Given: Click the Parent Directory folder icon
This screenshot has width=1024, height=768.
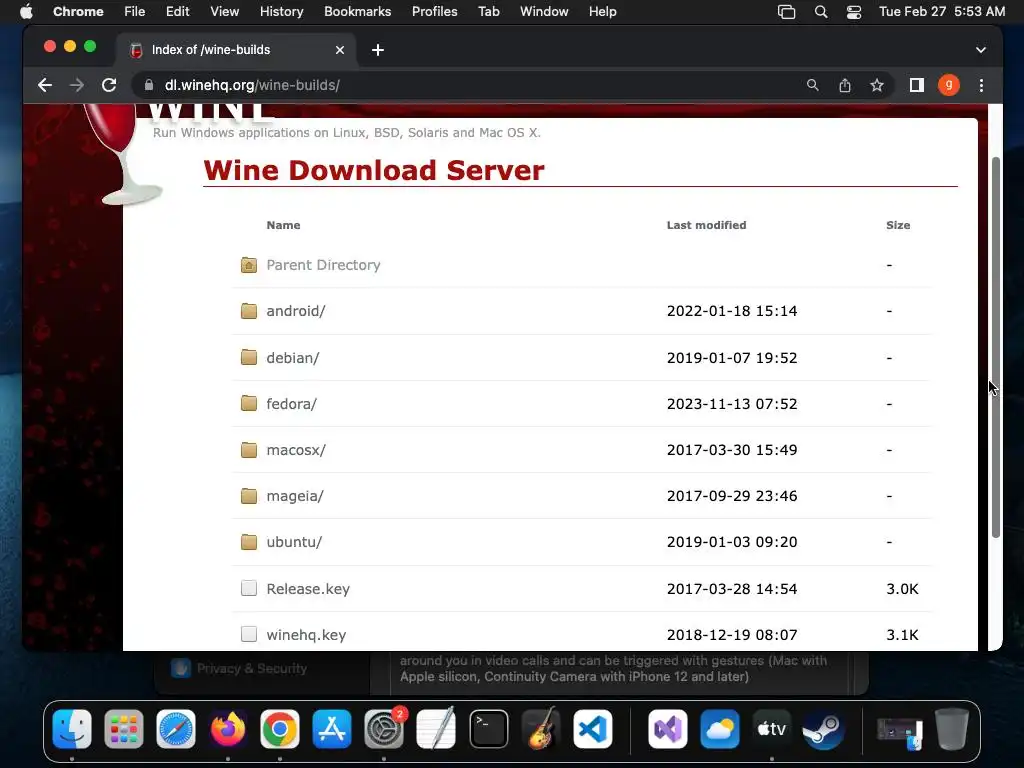Looking at the screenshot, I should pyautogui.click(x=249, y=264).
